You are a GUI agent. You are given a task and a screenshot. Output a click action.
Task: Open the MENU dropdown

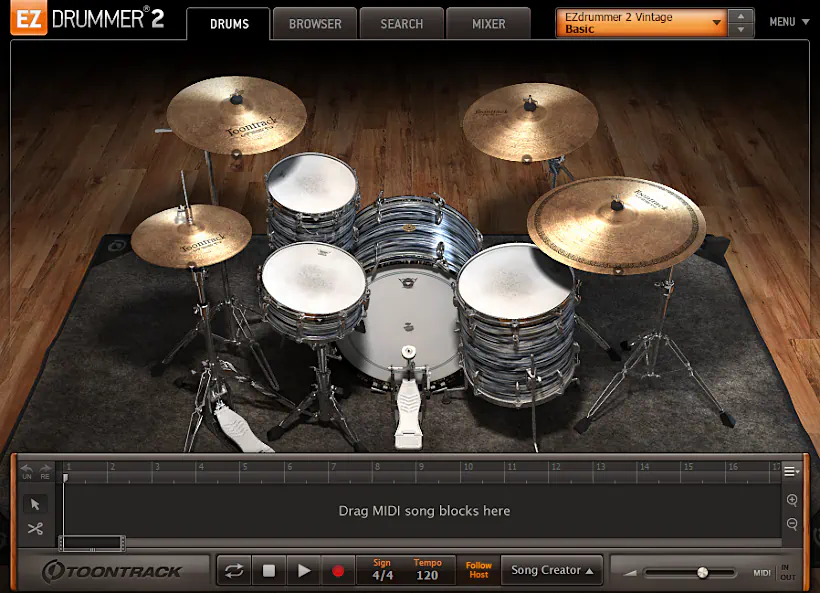tap(789, 22)
